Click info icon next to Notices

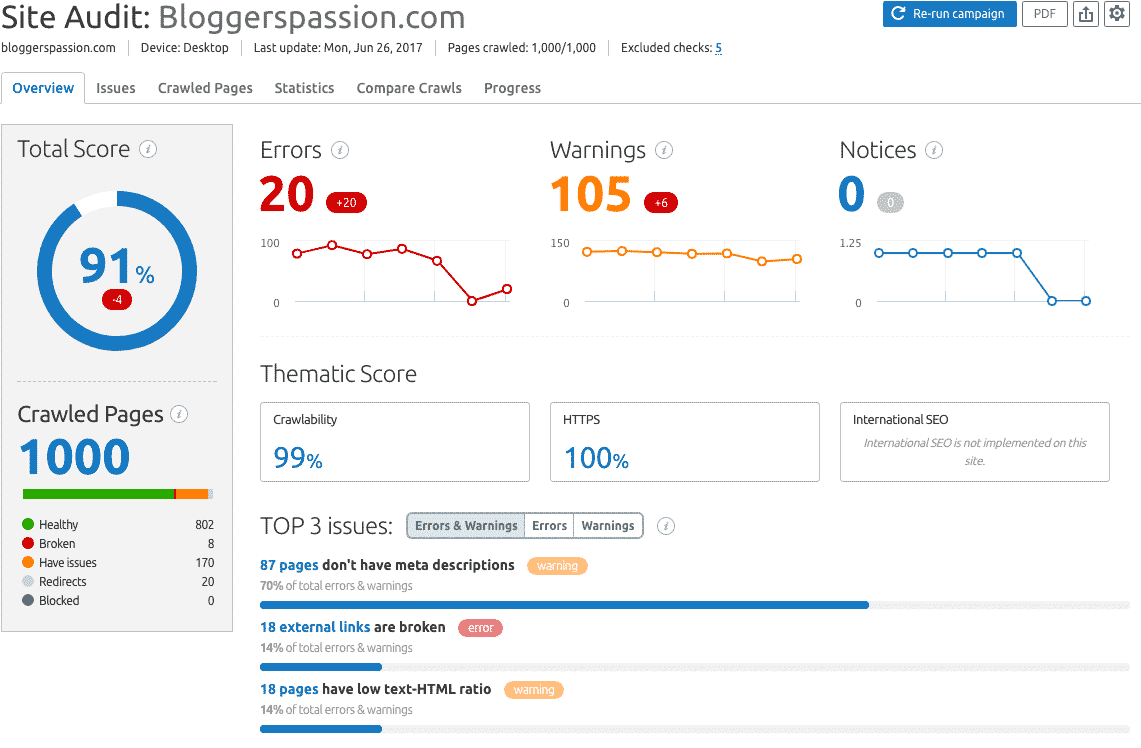click(934, 150)
